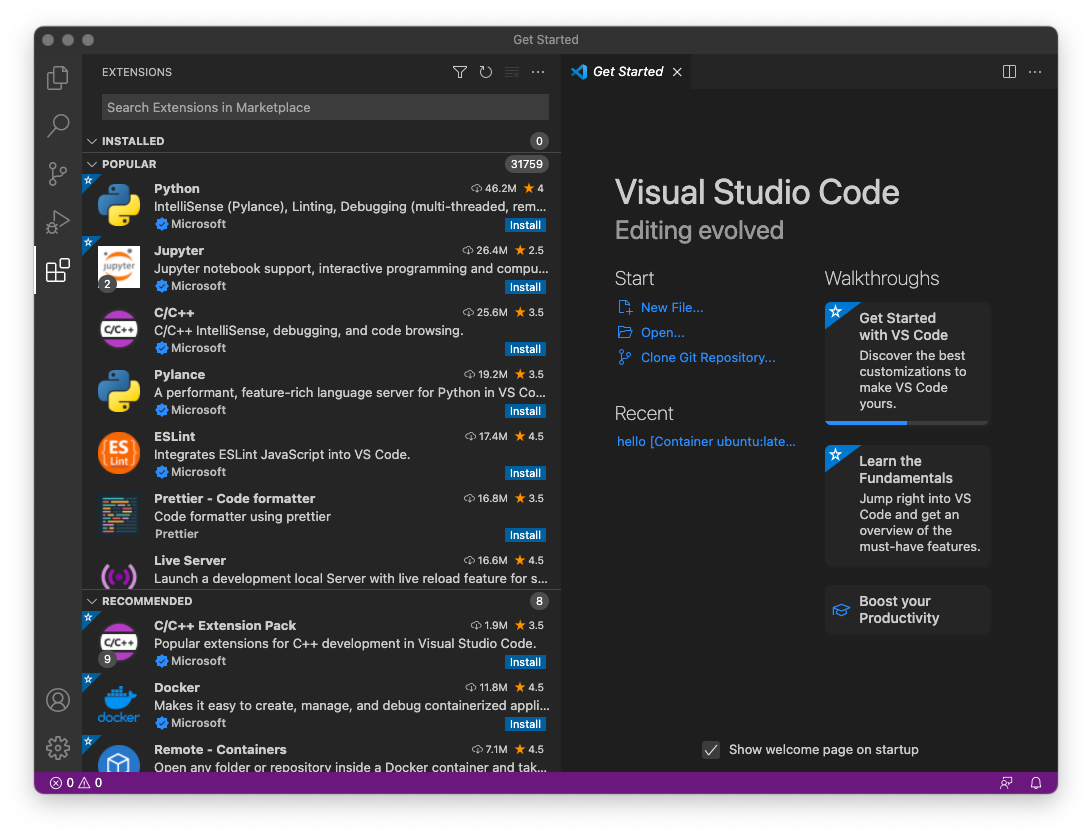
Task: Click the Prettier publisher name
Action: (176, 534)
